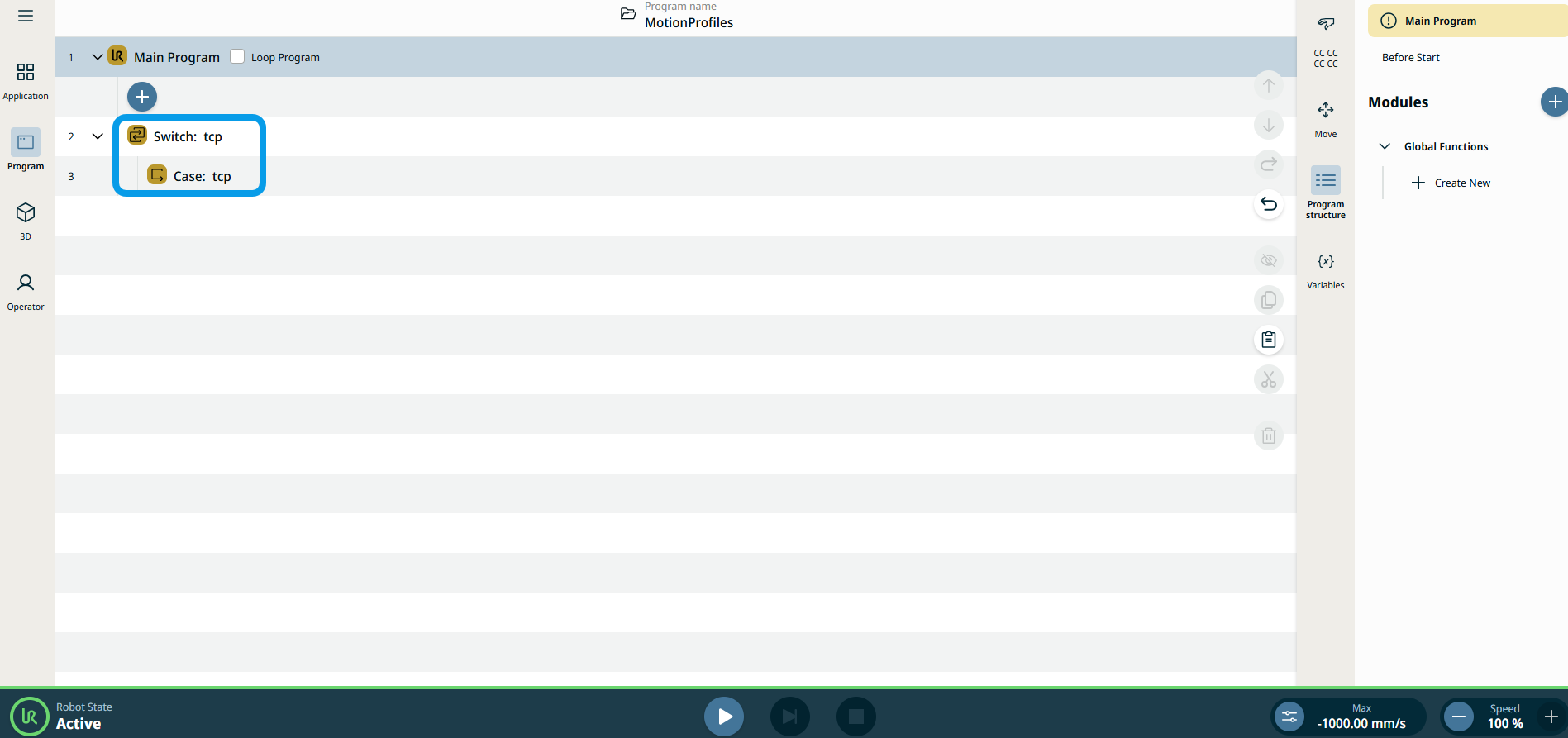The image size is (1568, 738).
Task: Toggle suppress node eye icon
Action: (x=1268, y=260)
